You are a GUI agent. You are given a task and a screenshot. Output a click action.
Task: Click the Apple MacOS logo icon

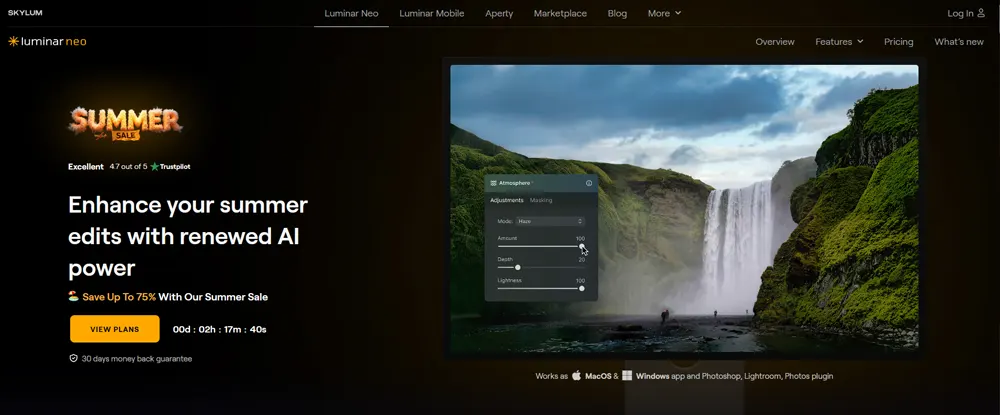click(x=576, y=376)
